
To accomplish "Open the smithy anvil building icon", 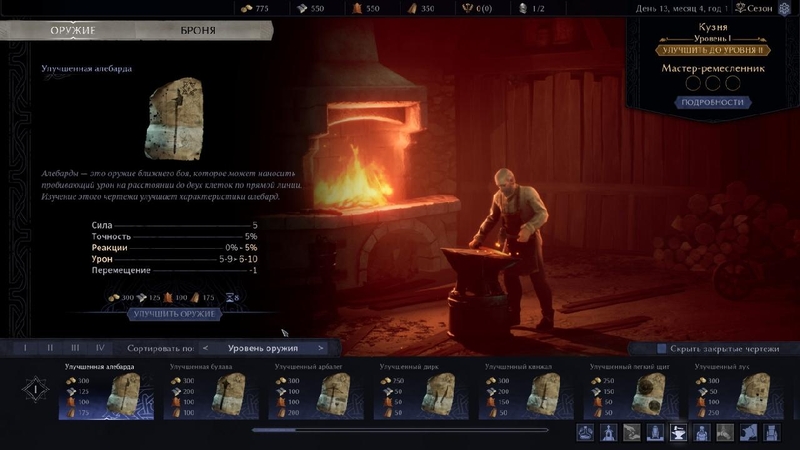I will [679, 432].
